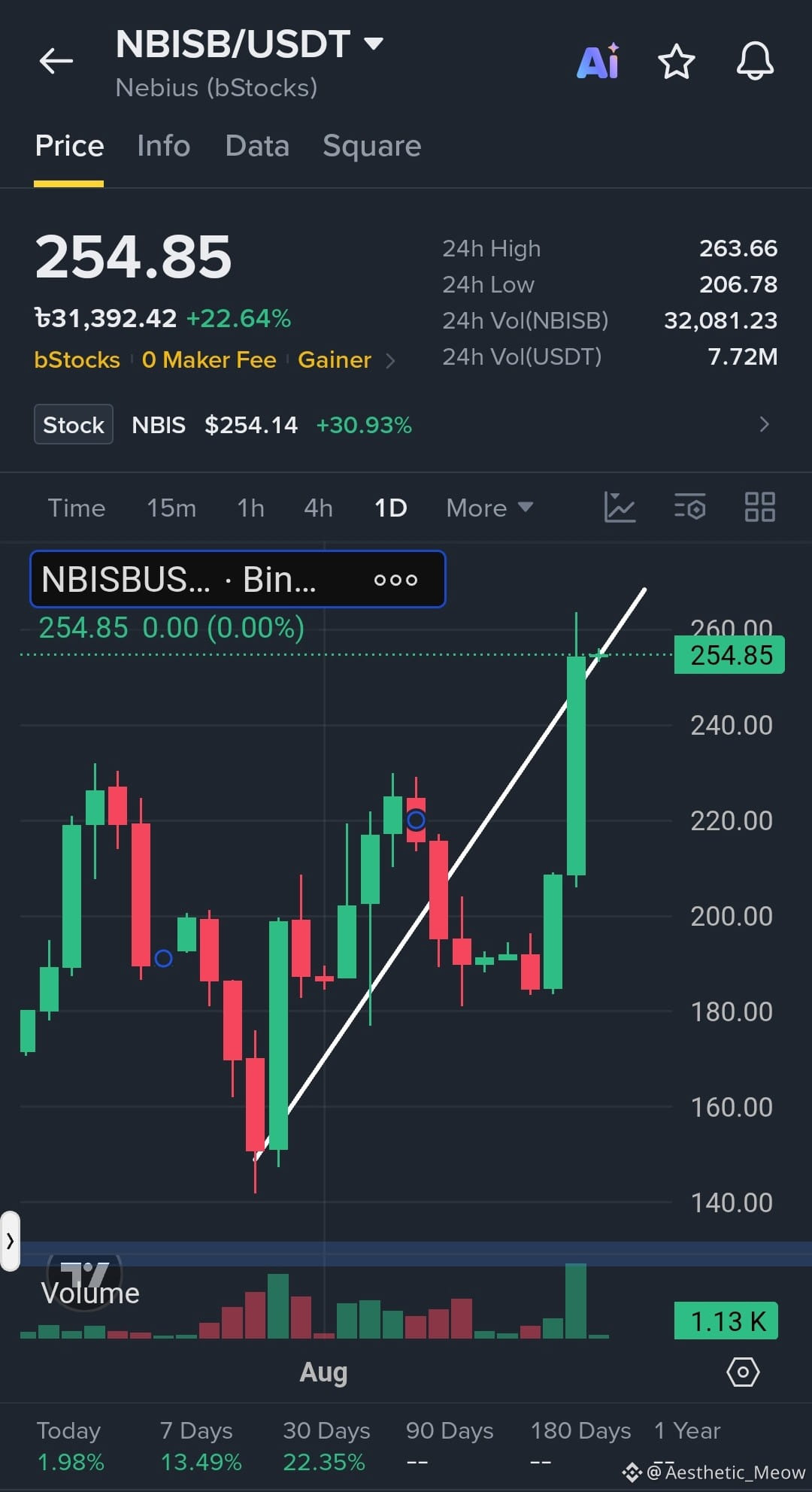812x1492 pixels.
Task: Tap the +22.64% change value
Action: click(x=238, y=319)
